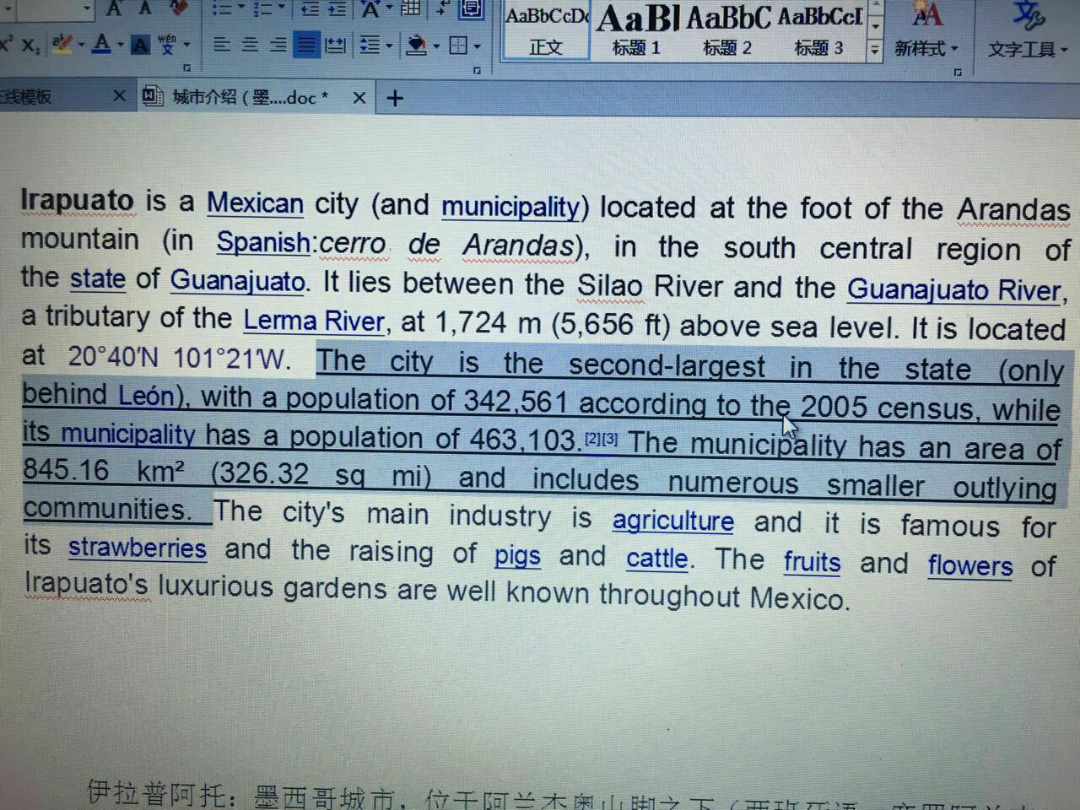Close the 在线模板 tab

click(x=119, y=96)
